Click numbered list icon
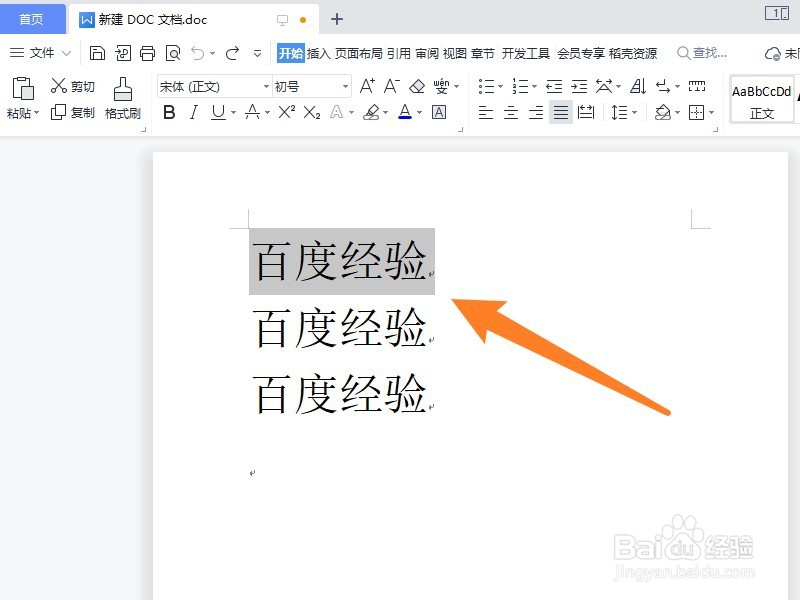 519,86
